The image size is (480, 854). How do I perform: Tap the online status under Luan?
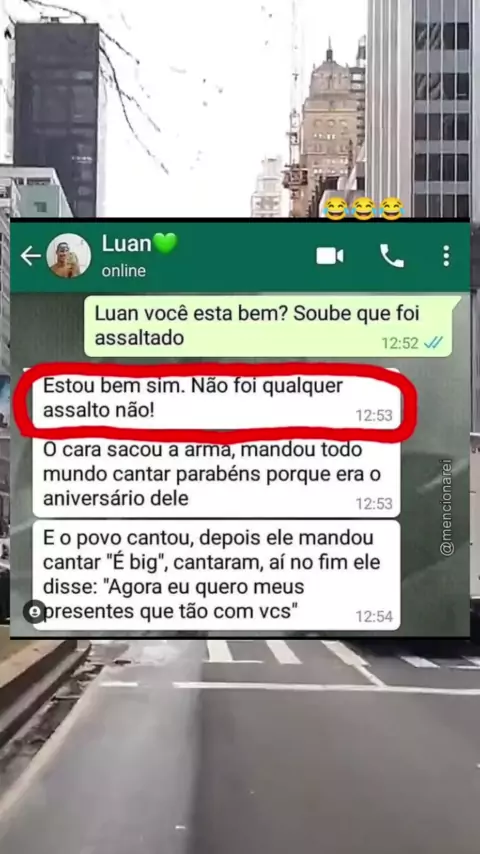[x=124, y=271]
